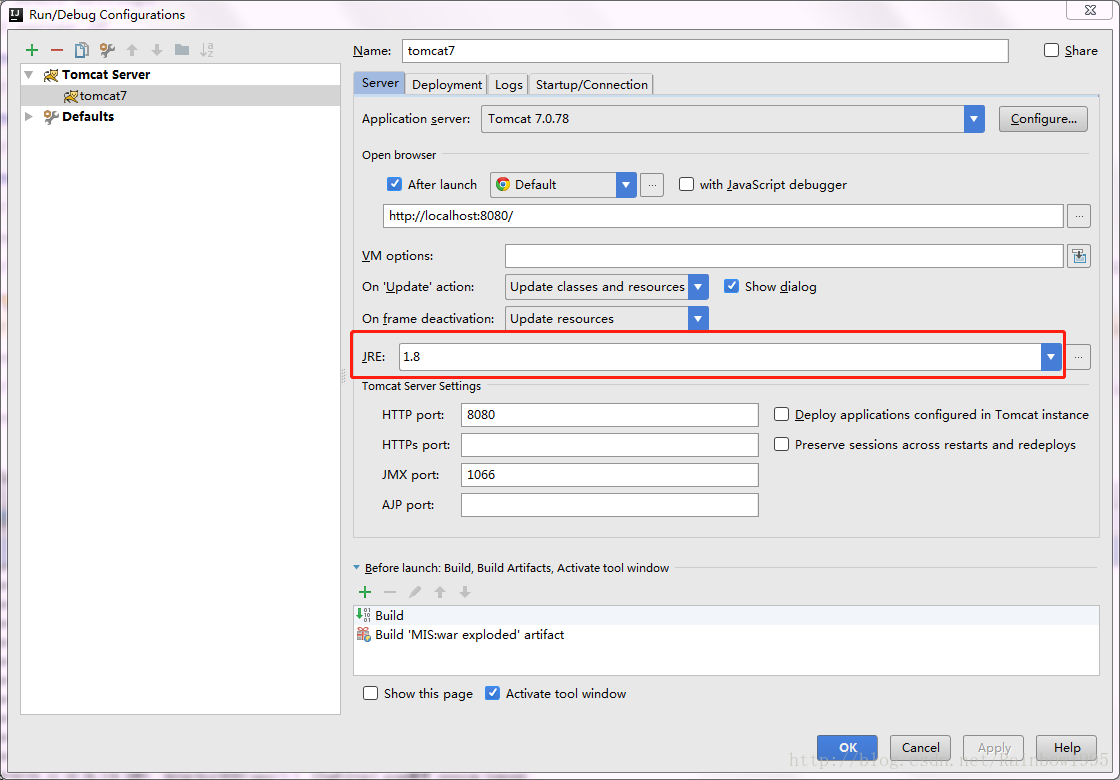Close the Run/Debug Configurations dialog

pyautogui.click(x=1092, y=10)
